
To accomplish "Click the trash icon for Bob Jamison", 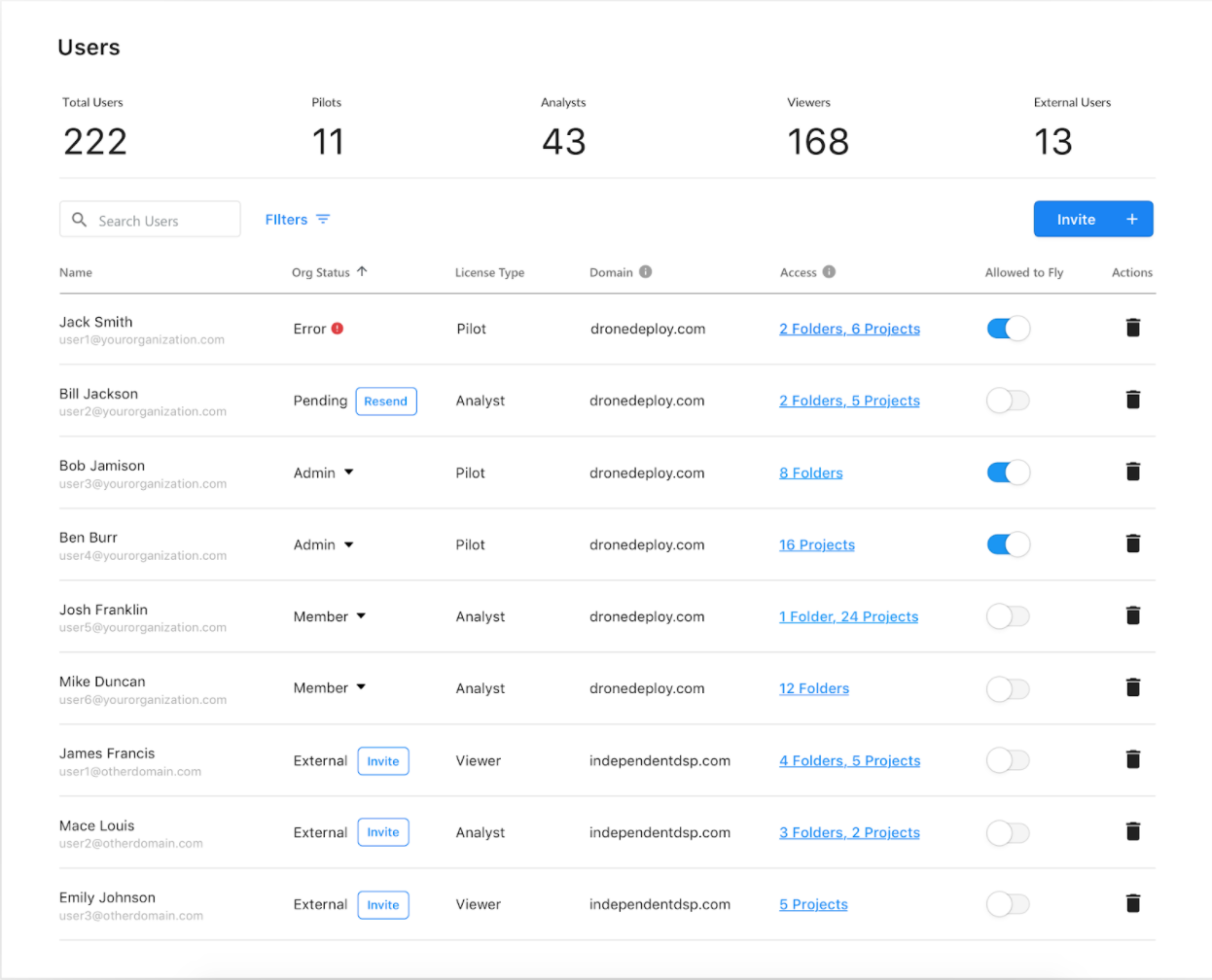I will pos(1132,472).
